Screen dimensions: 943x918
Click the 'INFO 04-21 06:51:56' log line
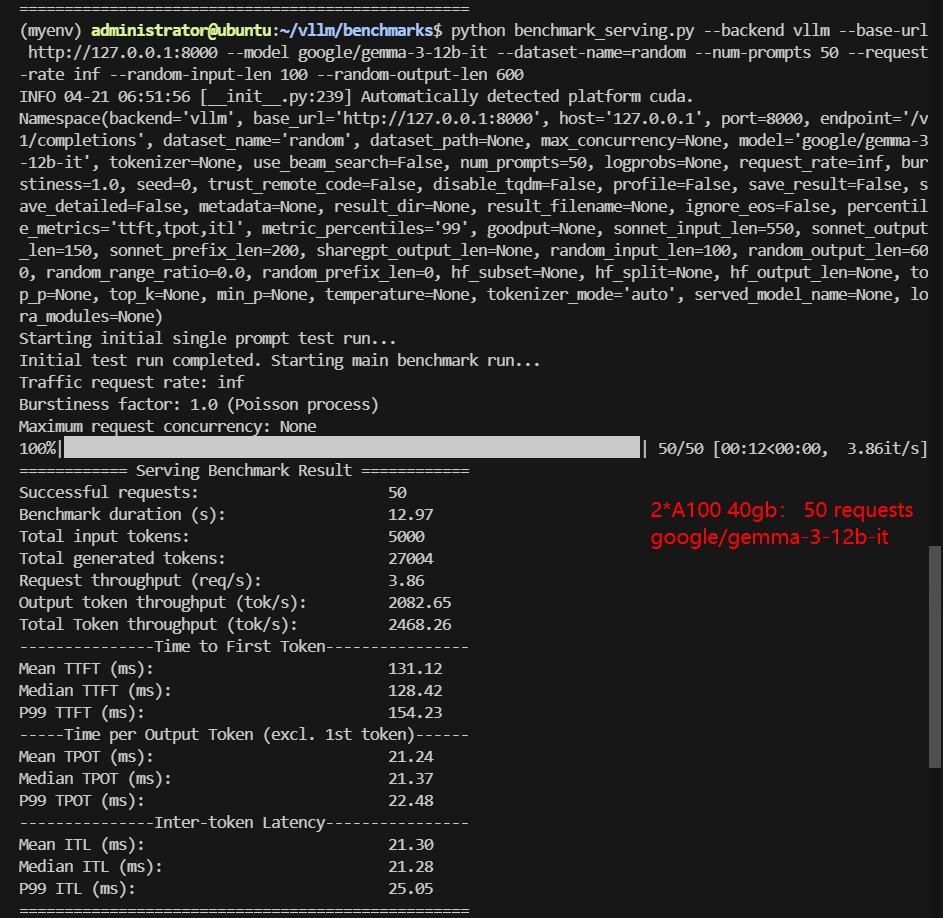(x=356, y=97)
